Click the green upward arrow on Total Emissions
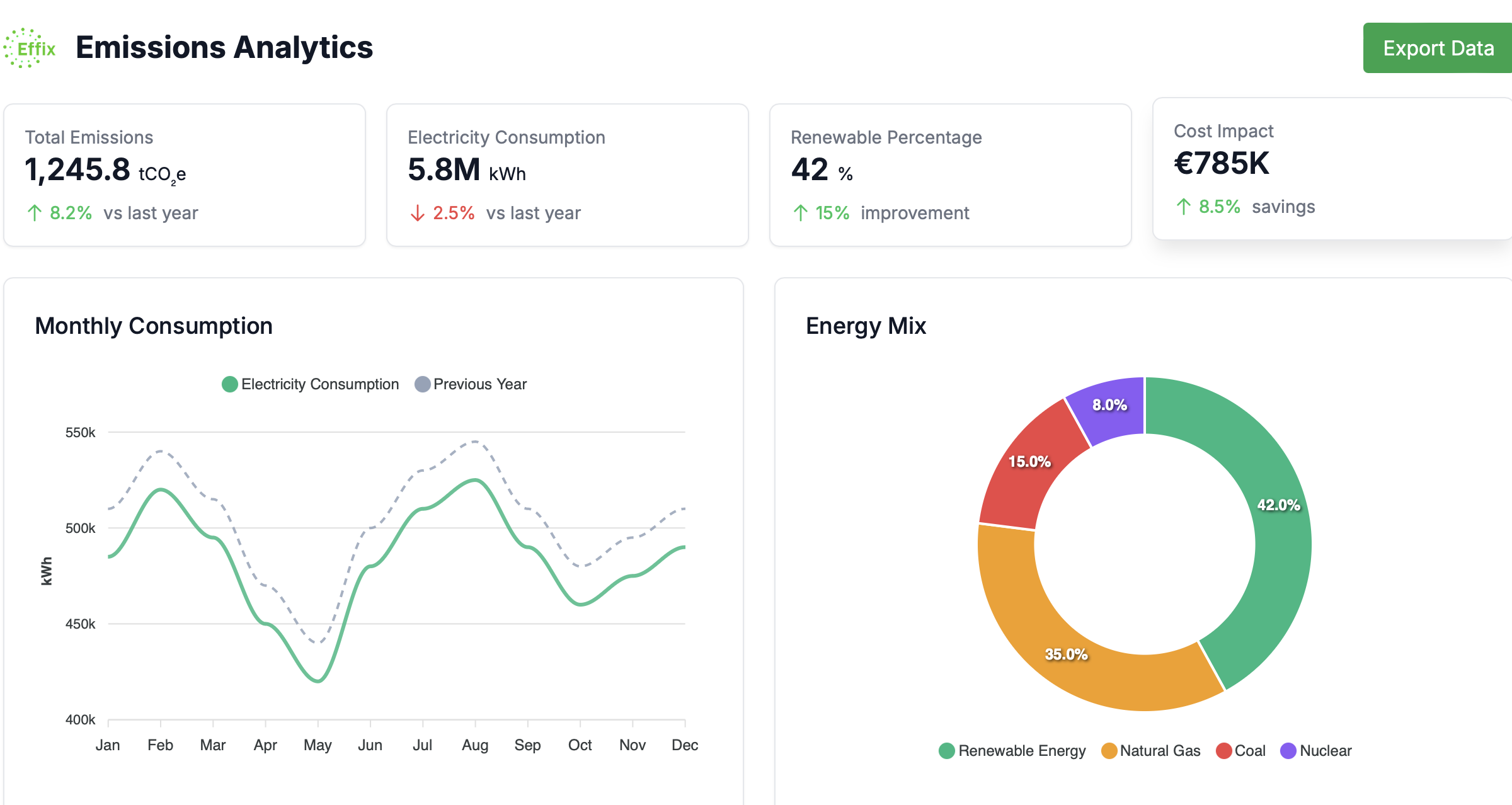 (x=34, y=212)
